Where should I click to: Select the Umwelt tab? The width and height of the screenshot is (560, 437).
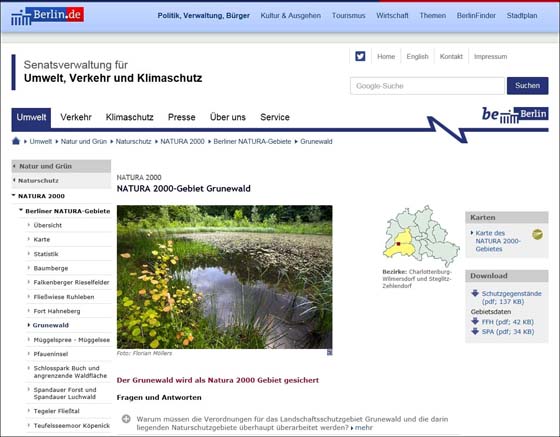31,117
